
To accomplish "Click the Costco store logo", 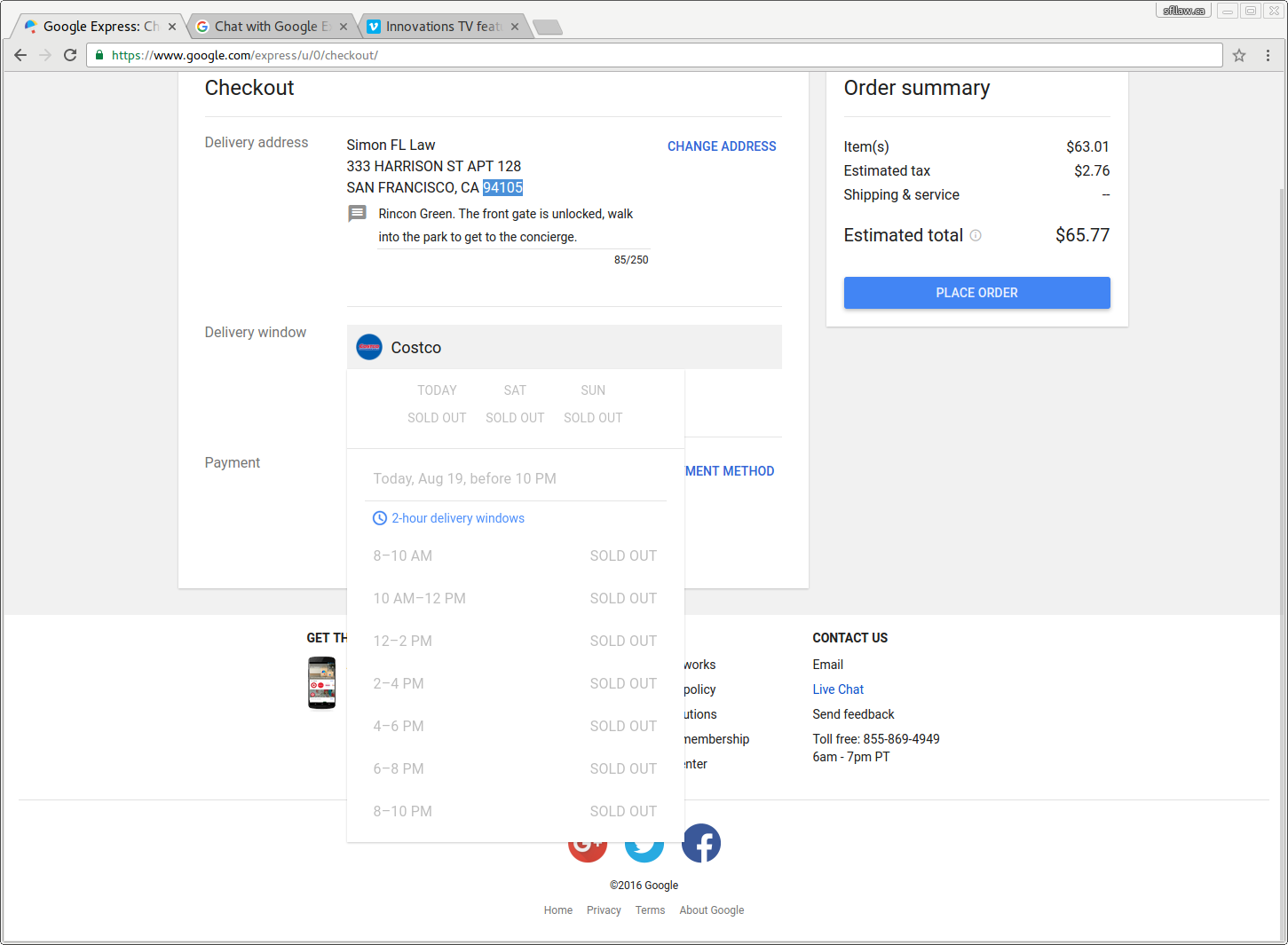I will click(369, 347).
